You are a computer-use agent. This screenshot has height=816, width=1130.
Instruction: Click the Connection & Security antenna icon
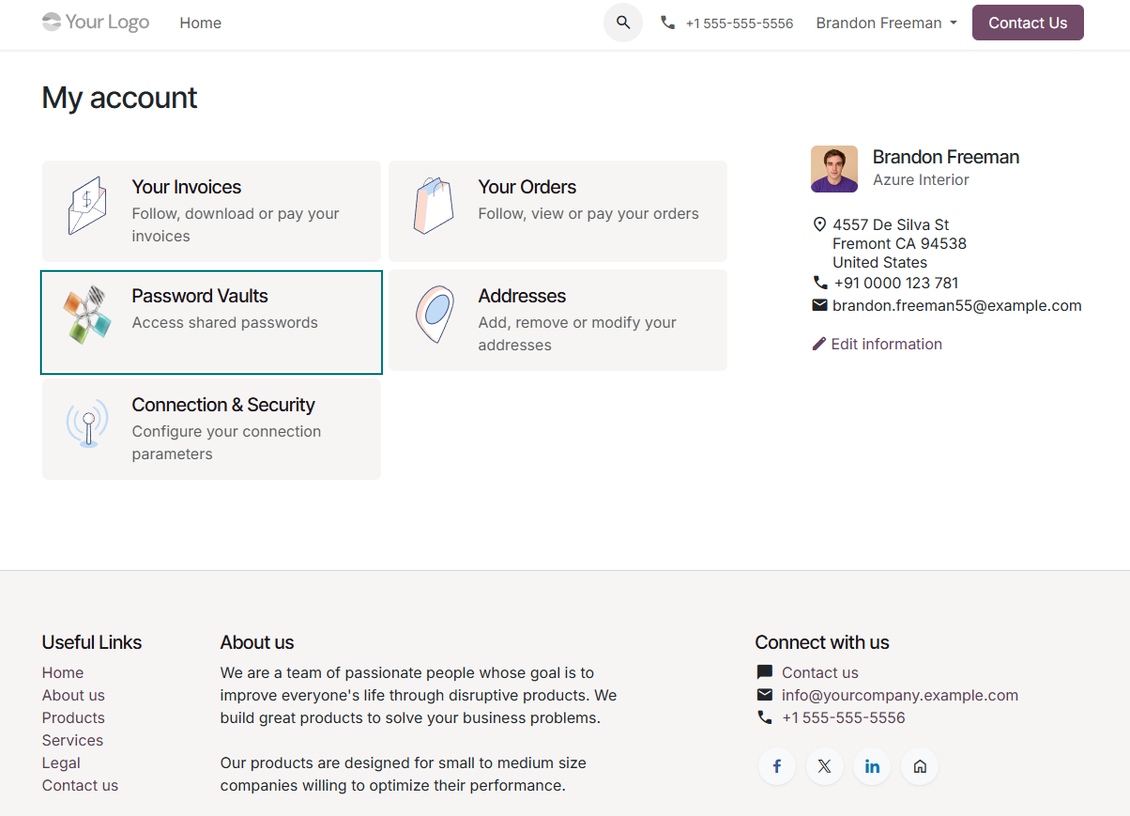click(x=87, y=423)
